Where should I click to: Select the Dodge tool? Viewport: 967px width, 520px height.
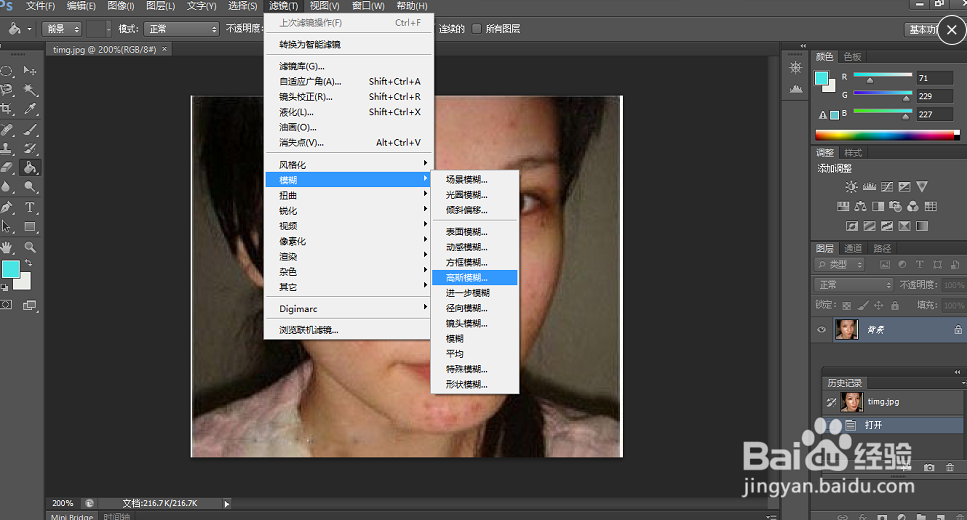30,186
